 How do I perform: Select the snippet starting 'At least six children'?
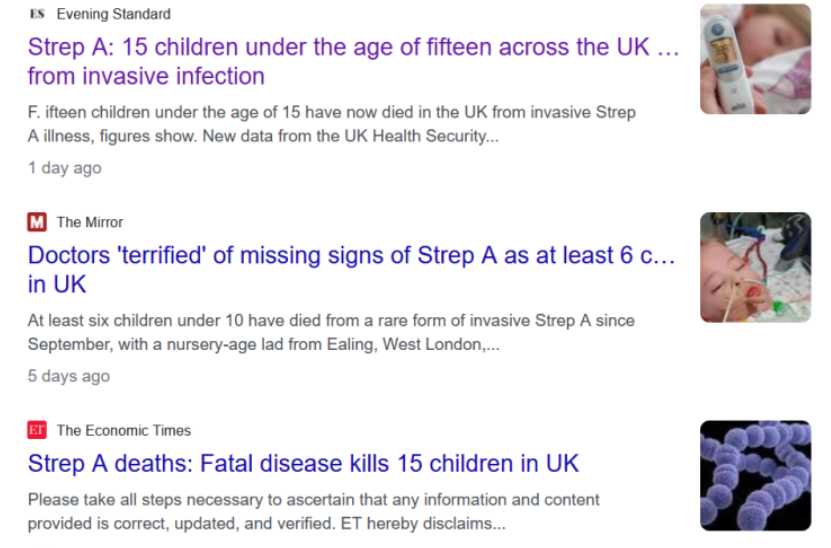pos(330,321)
